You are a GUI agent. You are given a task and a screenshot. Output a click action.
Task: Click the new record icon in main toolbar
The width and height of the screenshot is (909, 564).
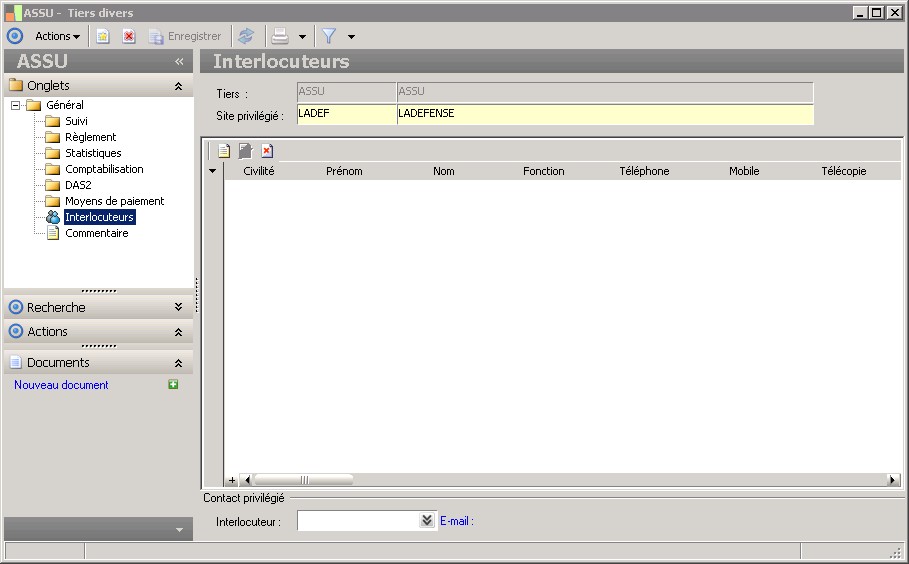(x=103, y=36)
